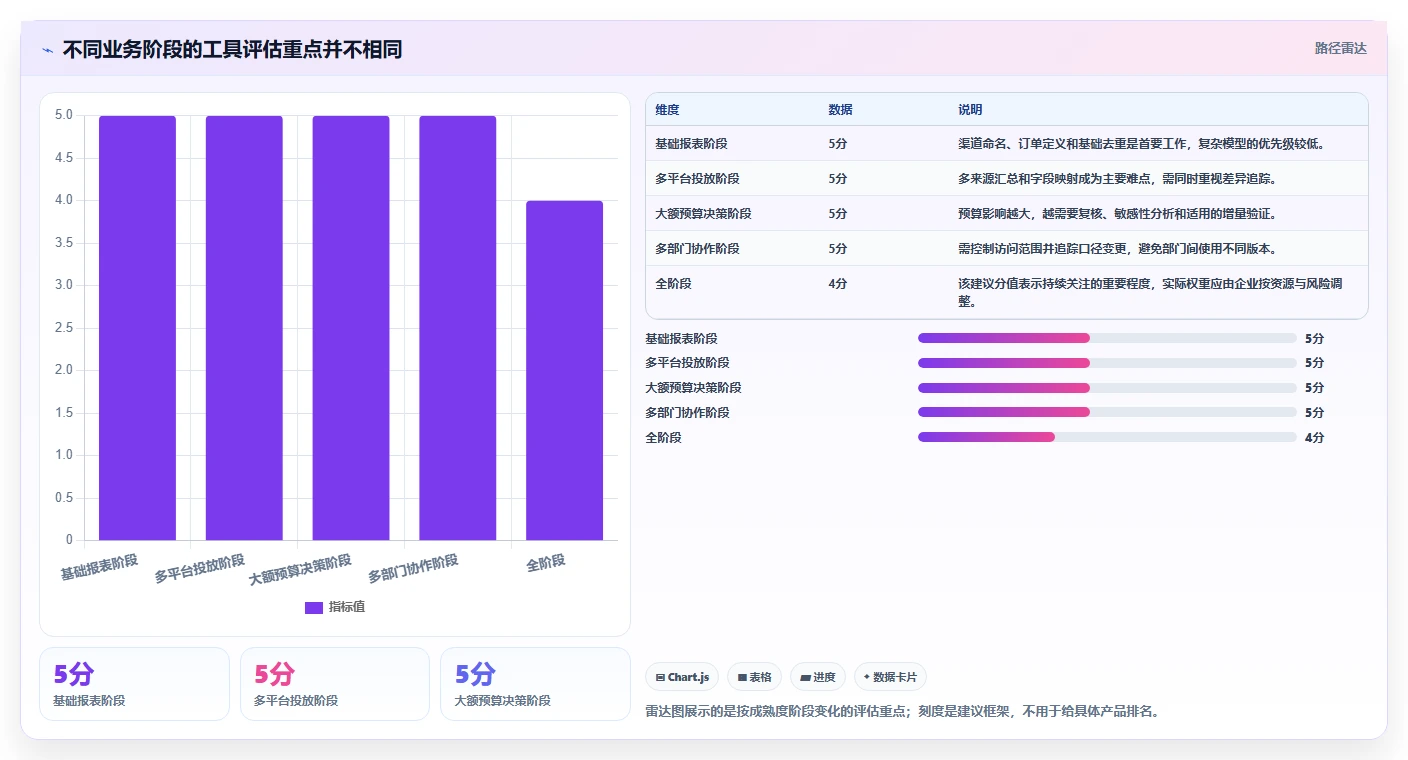Click the 多部门协作阶段 progress bar
Image resolution: width=1408 pixels, height=760 pixels.
(1107, 412)
